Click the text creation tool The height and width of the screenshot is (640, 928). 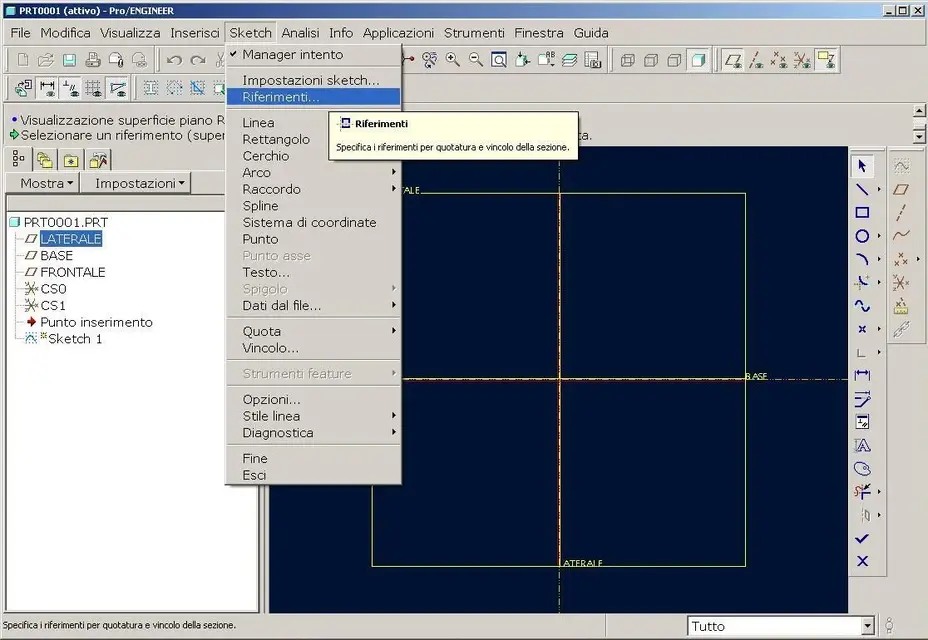pos(861,445)
